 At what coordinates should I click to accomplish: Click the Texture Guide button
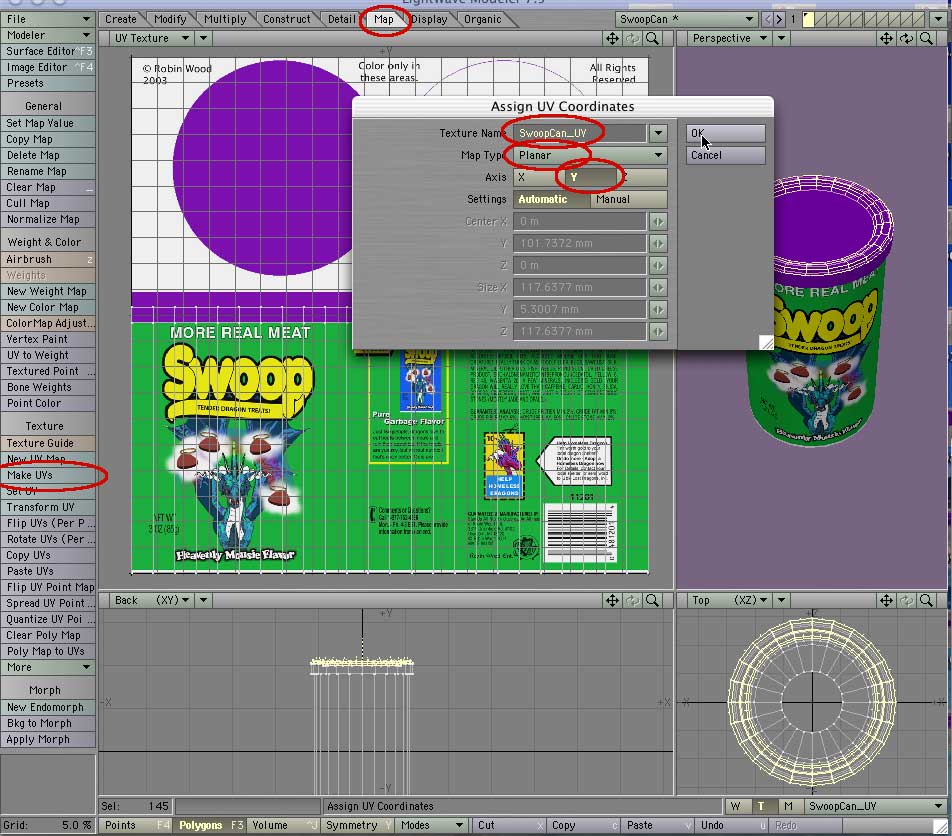[x=48, y=443]
